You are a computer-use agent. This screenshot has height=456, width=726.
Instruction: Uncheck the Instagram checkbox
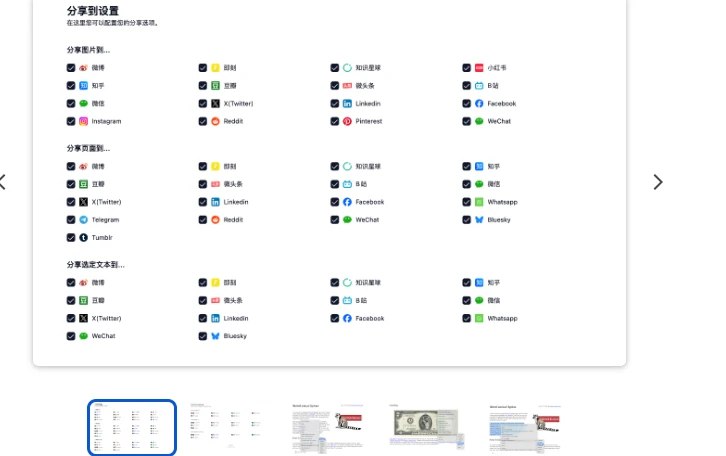[x=71, y=121]
